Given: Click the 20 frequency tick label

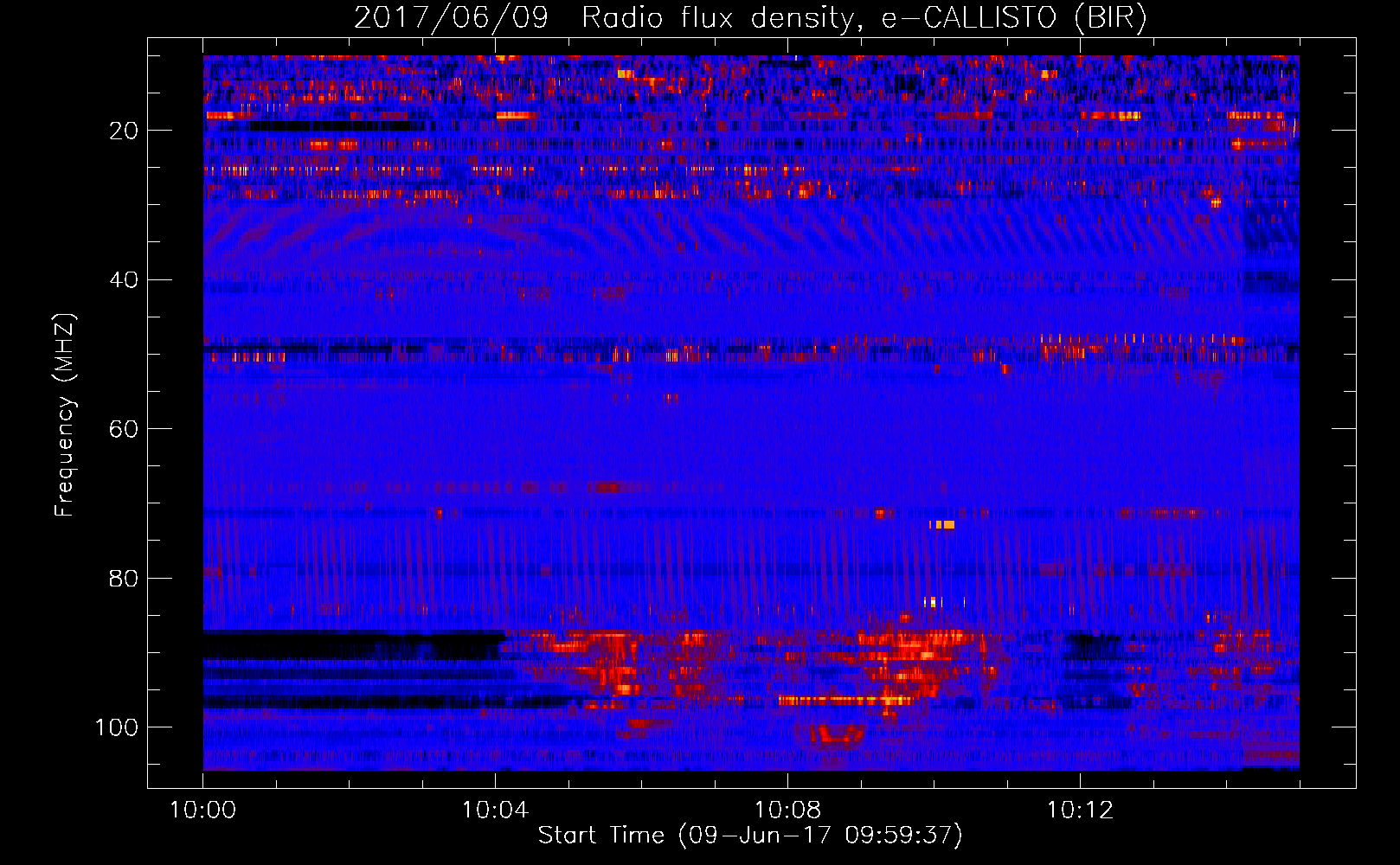Looking at the screenshot, I should pos(124,131).
